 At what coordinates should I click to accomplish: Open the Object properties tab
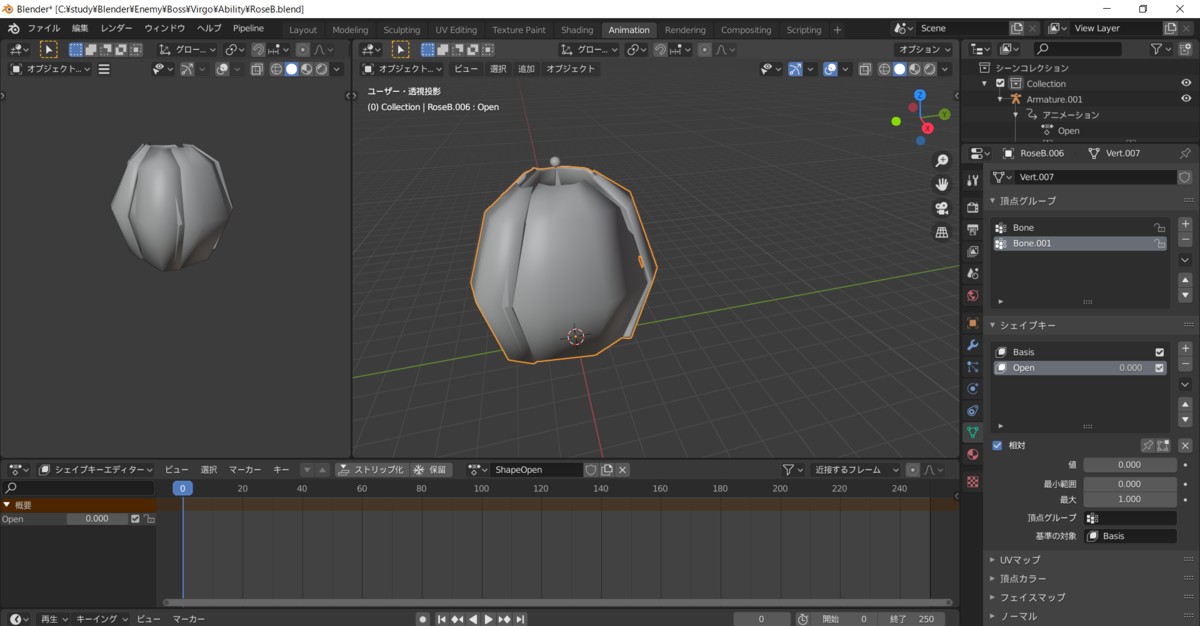[972, 323]
